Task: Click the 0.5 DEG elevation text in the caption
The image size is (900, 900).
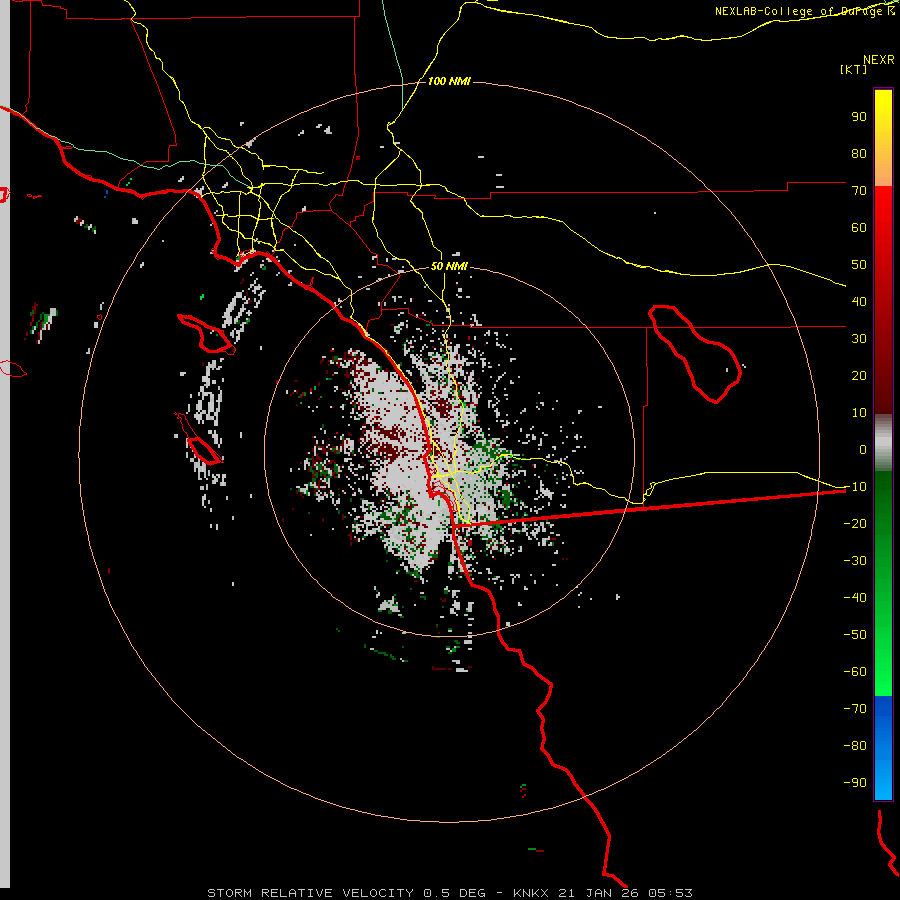Action: [x=454, y=893]
